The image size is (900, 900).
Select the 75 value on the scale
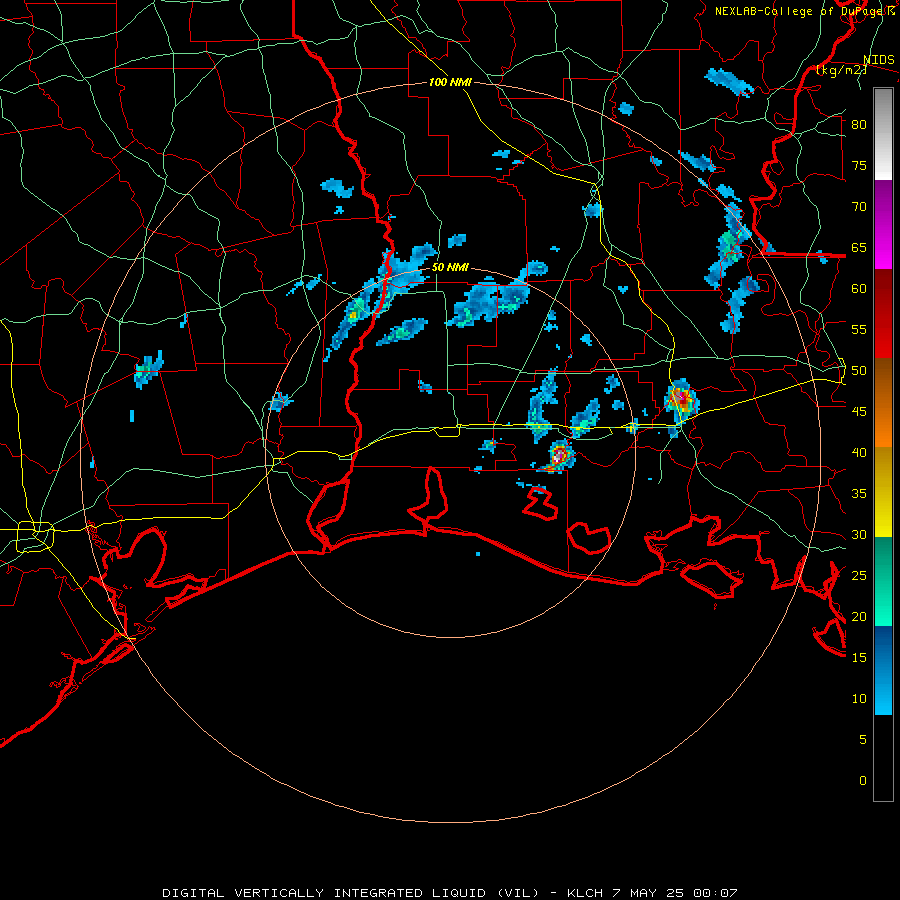click(x=859, y=165)
